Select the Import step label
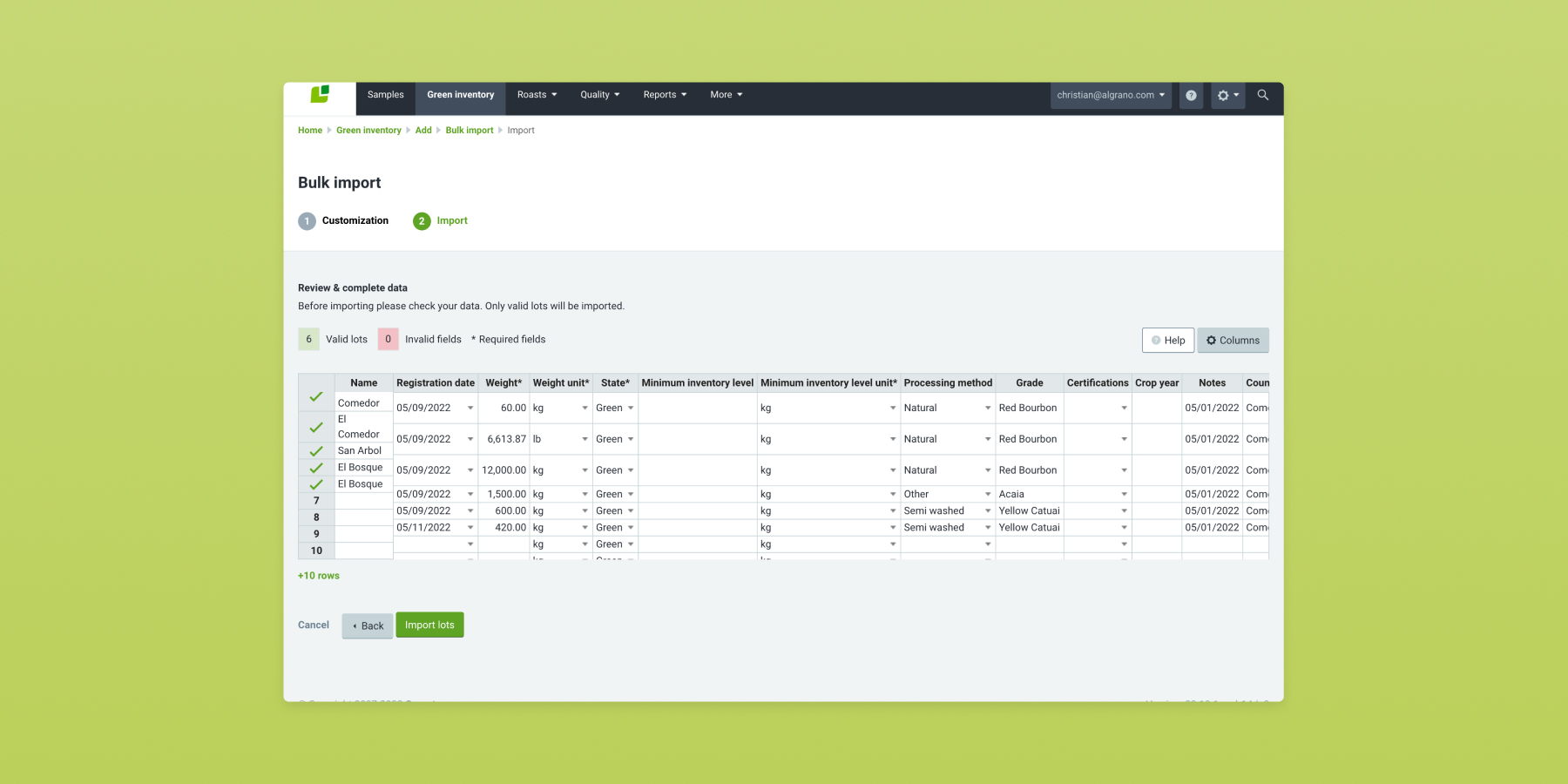This screenshot has height=784, width=1568. click(452, 220)
